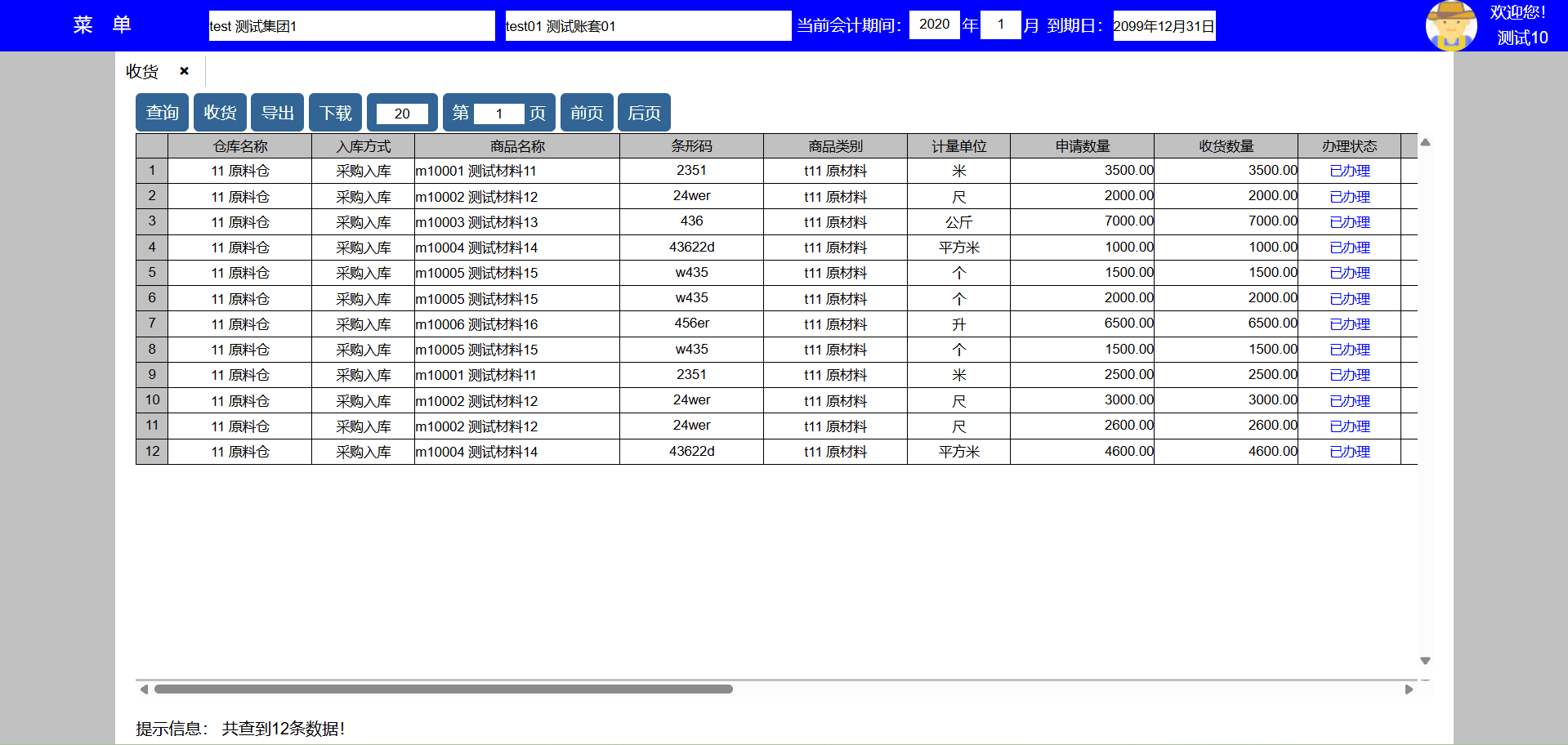Go to previous page with 前页
Viewport: 1568px width, 745px height.
pos(587,113)
